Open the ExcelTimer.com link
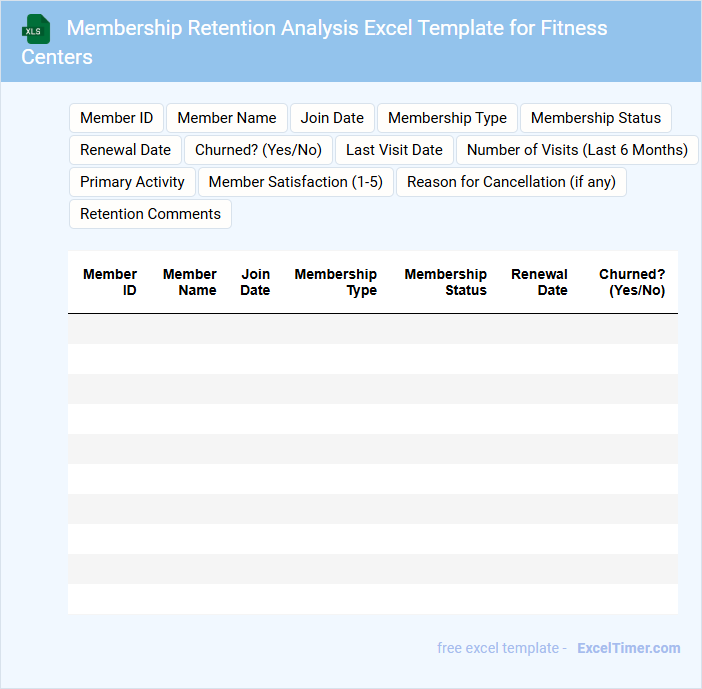 [629, 648]
